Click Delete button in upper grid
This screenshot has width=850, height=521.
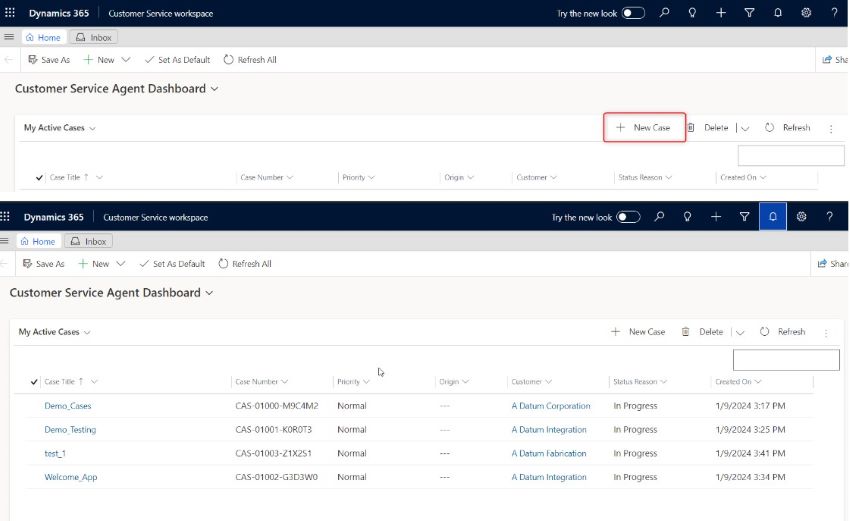point(708,127)
